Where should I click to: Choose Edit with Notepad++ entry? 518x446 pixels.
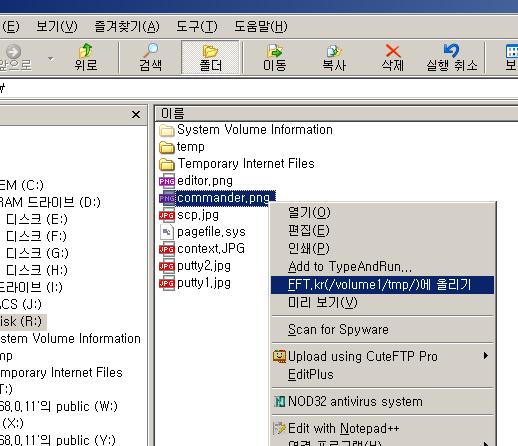(x=382, y=429)
